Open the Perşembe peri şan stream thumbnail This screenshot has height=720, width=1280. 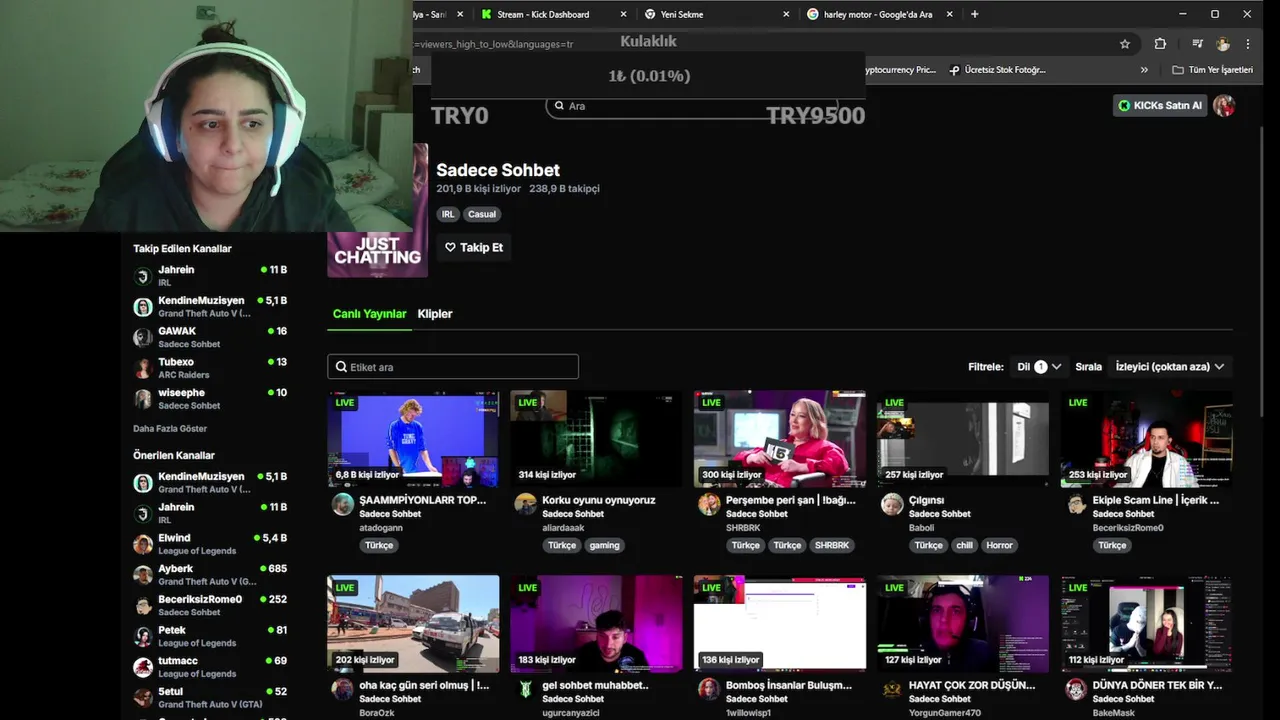pyautogui.click(x=780, y=439)
